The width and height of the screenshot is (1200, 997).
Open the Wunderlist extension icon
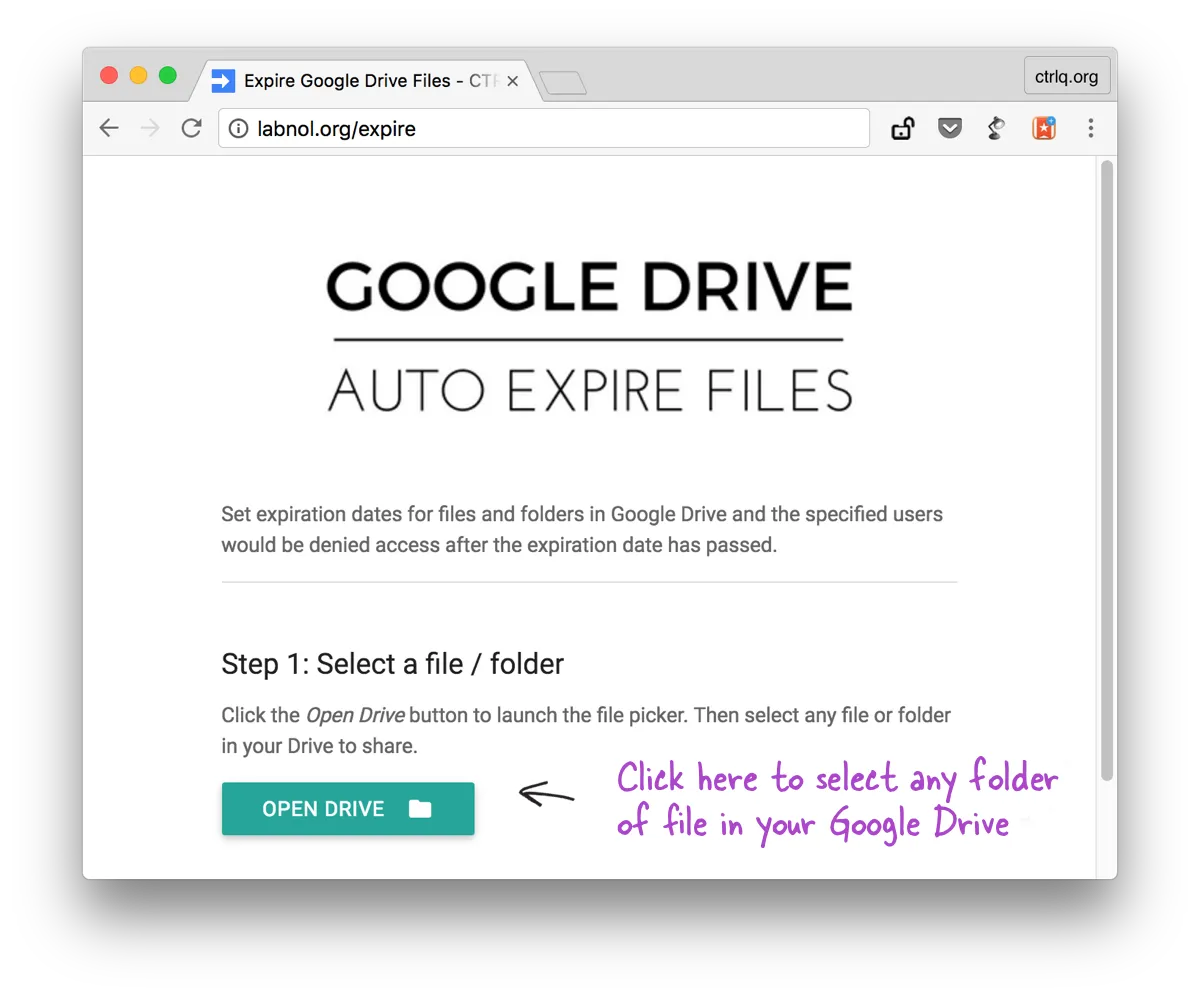[1043, 128]
